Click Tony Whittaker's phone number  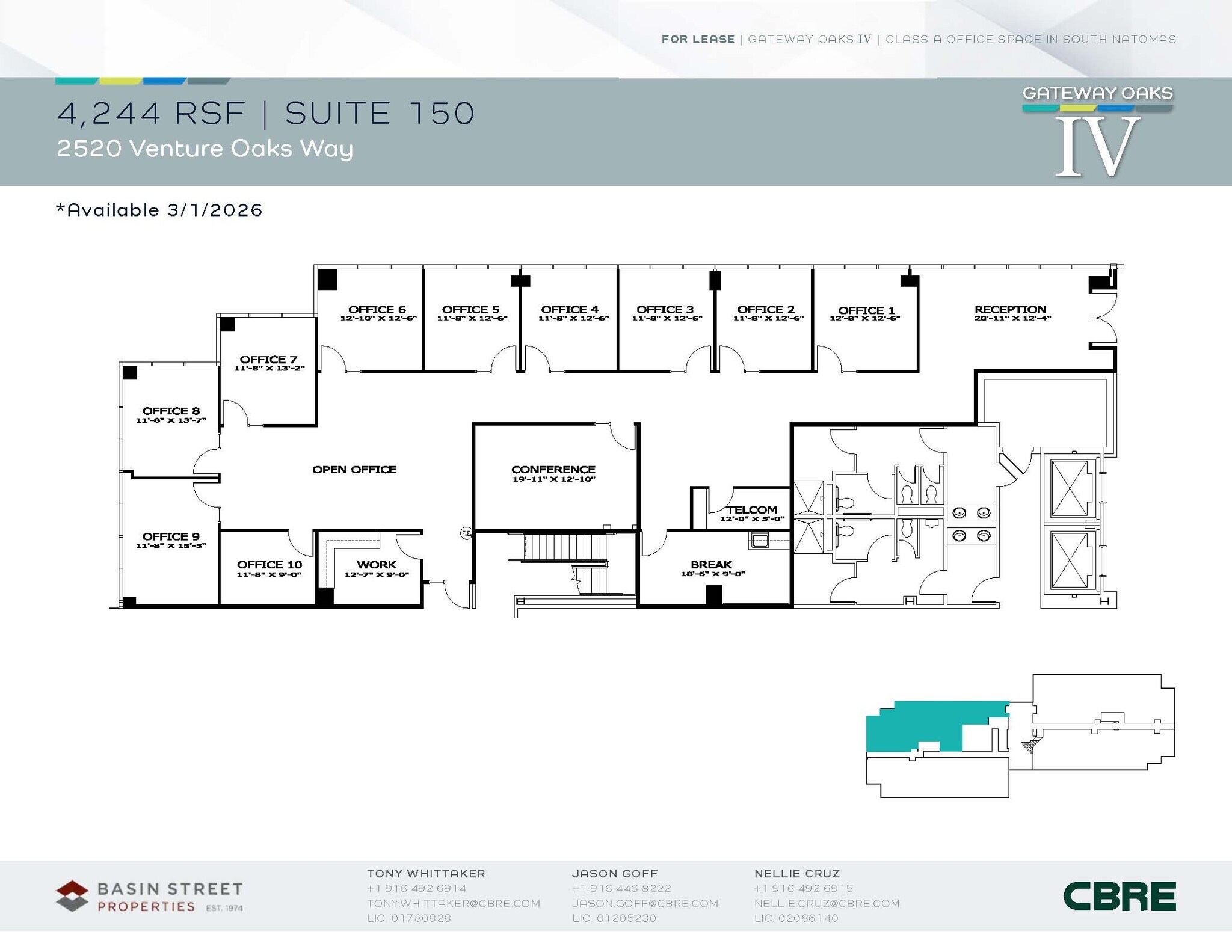pyautogui.click(x=416, y=888)
